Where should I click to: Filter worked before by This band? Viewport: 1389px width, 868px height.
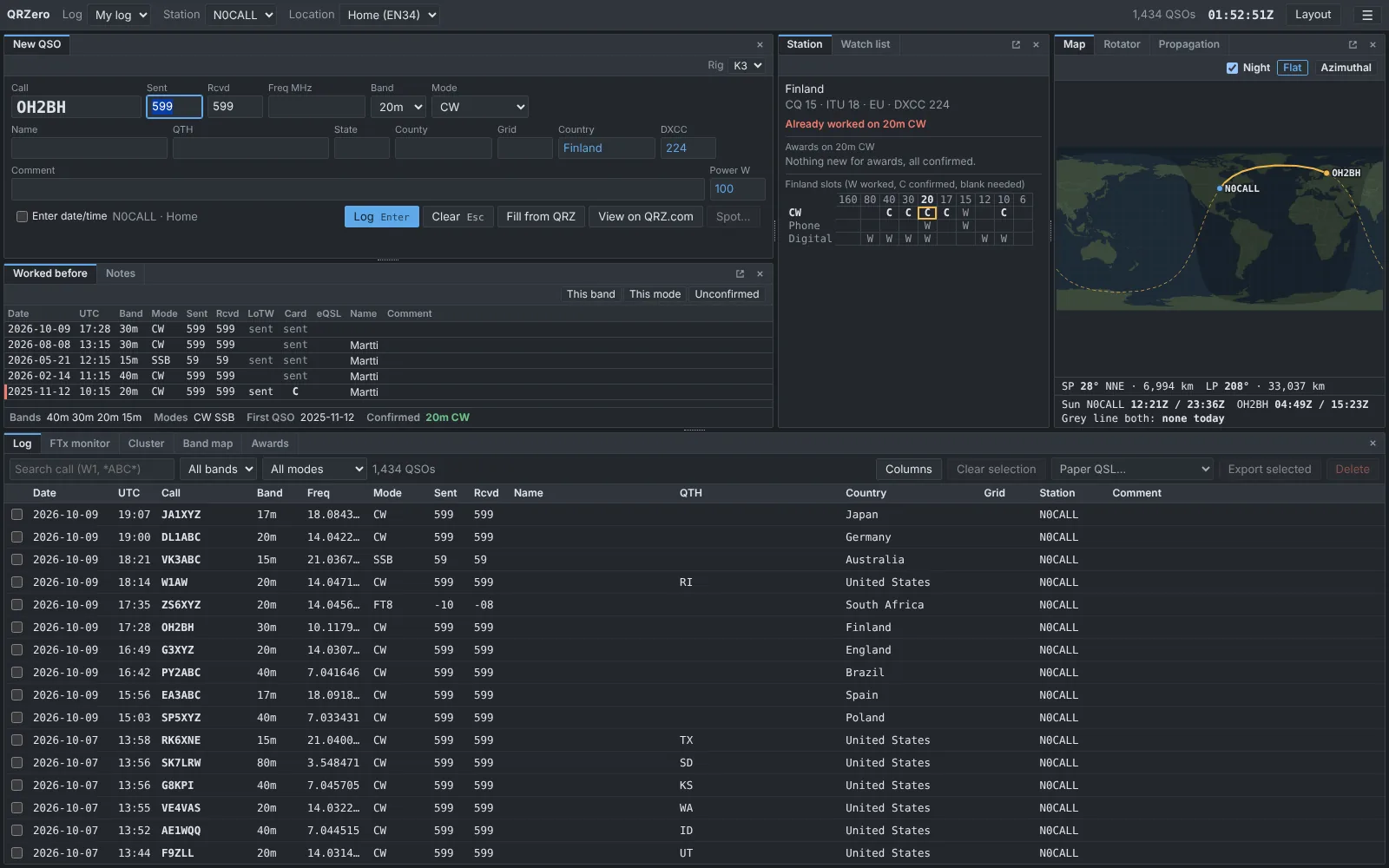590,294
